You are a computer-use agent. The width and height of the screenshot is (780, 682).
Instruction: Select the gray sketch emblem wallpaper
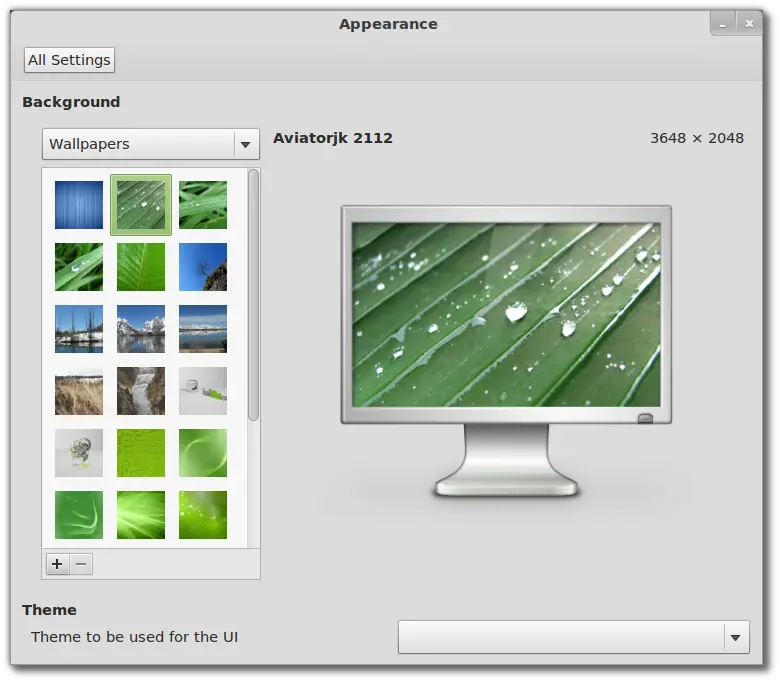click(79, 453)
